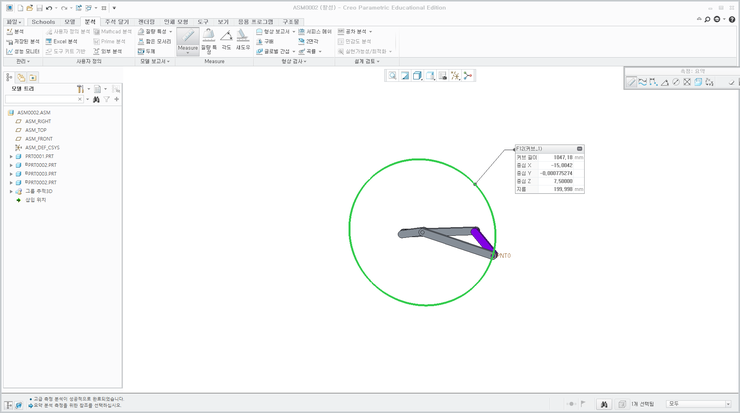Click the saved analysis (저장된 분석) button

point(23,42)
